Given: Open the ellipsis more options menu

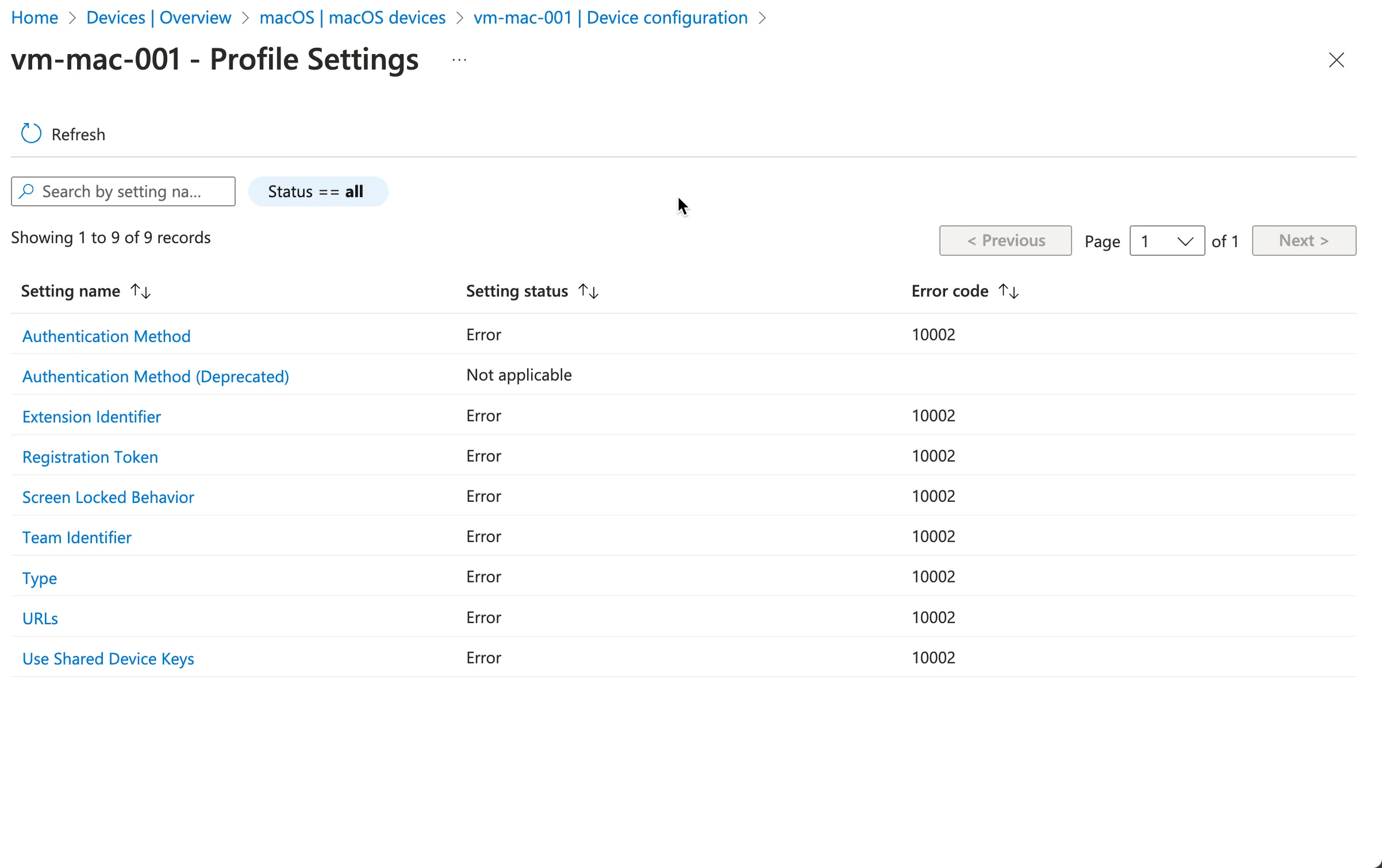Looking at the screenshot, I should click(x=459, y=60).
